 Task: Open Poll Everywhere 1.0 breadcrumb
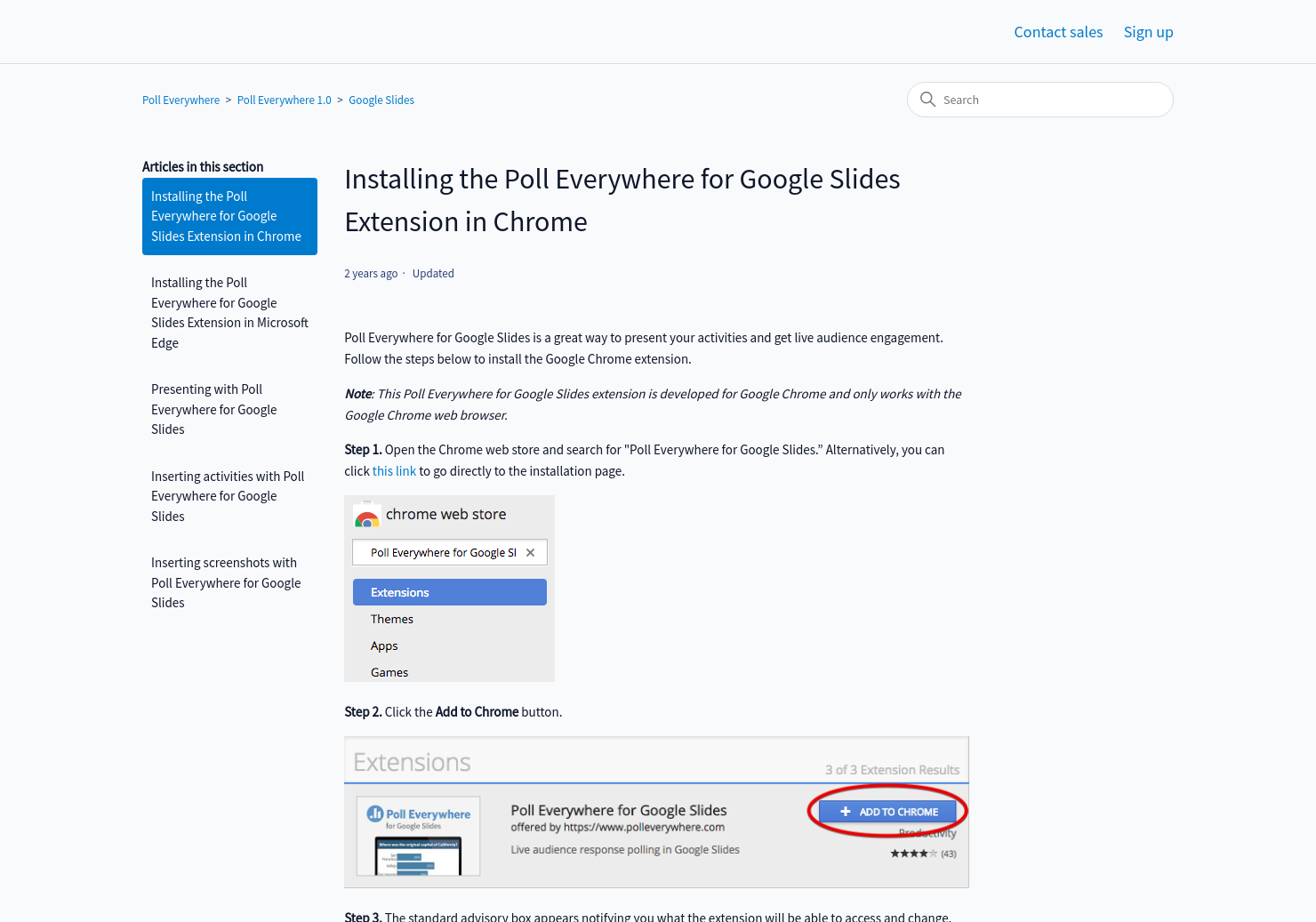[x=284, y=100]
